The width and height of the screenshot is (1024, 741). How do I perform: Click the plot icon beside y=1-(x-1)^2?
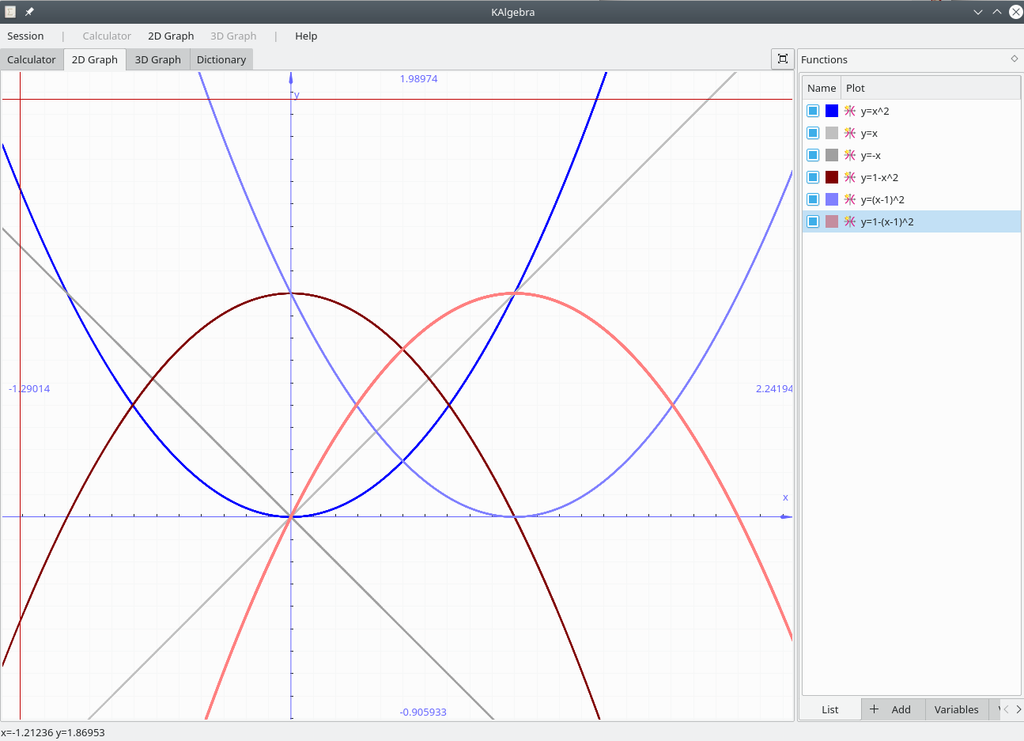click(x=850, y=222)
